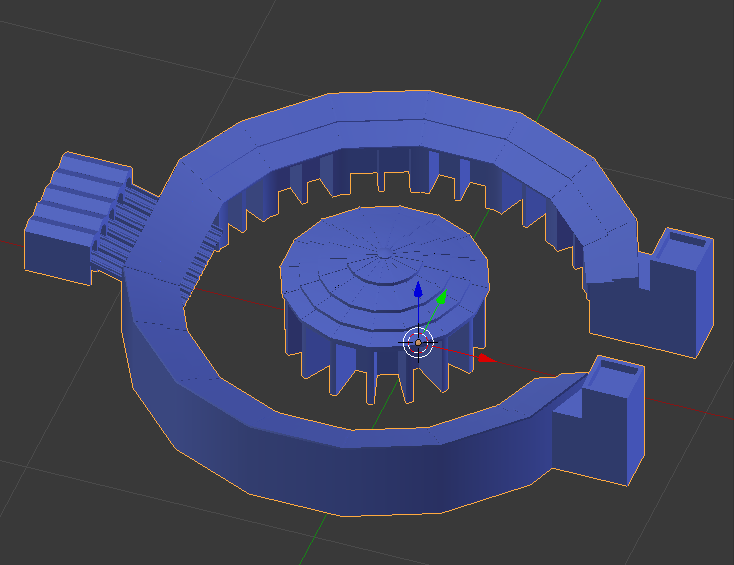This screenshot has height=565, width=734.
Task: Select the lower right slotted bracket
Action: point(604,421)
